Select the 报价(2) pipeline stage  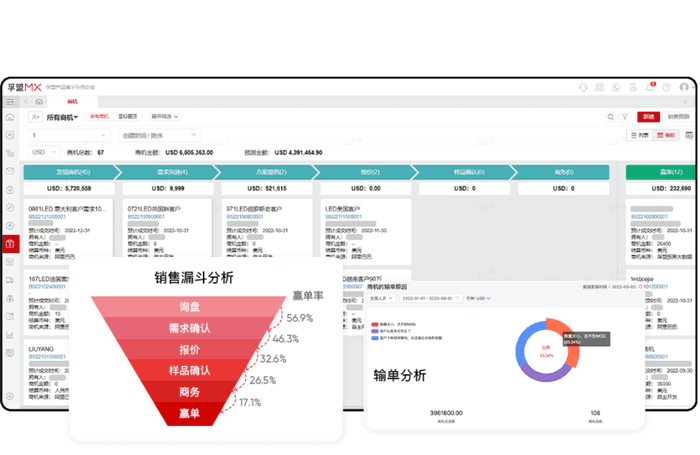[x=368, y=172]
